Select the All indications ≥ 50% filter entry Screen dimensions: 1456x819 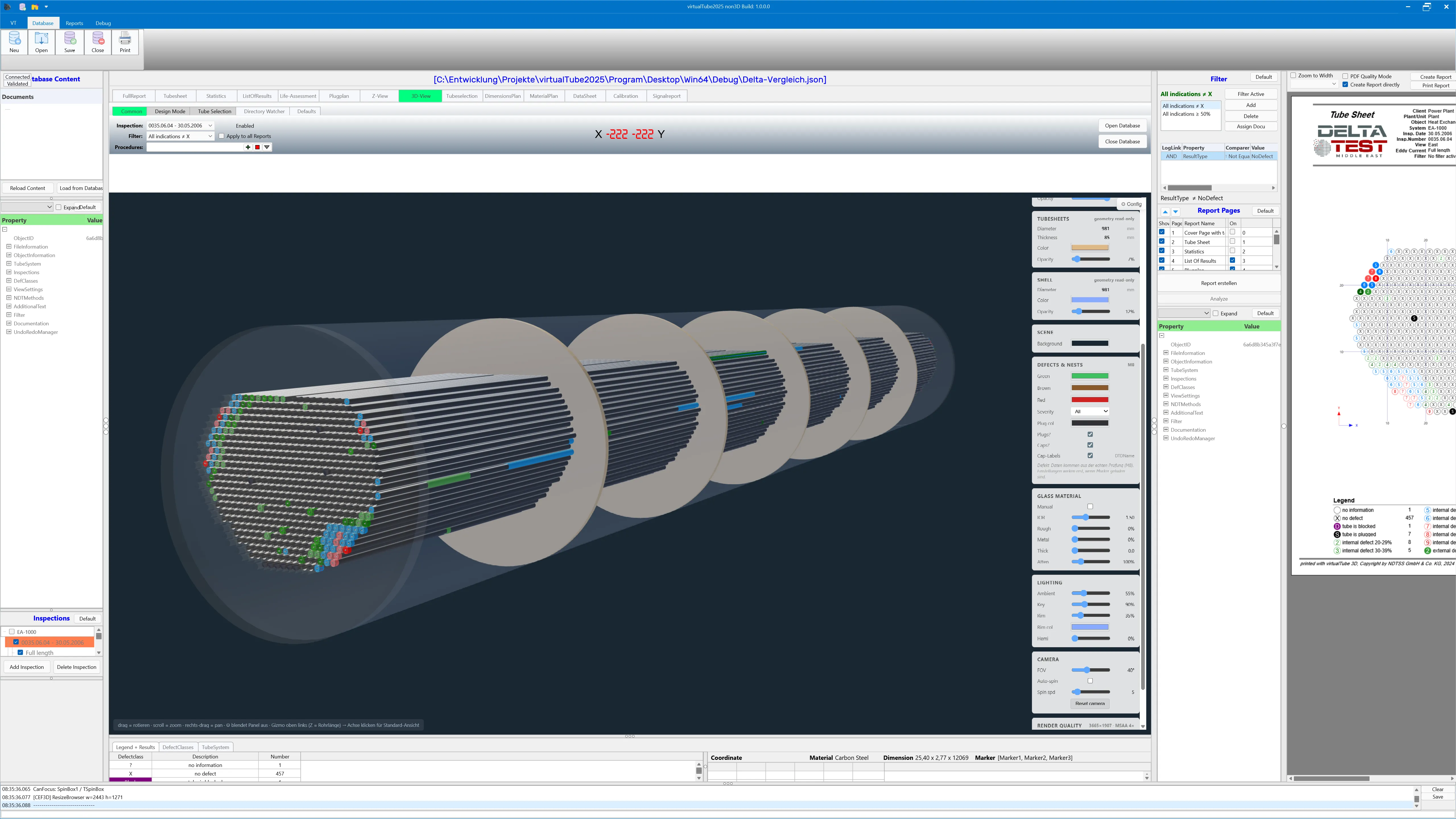click(x=1186, y=114)
